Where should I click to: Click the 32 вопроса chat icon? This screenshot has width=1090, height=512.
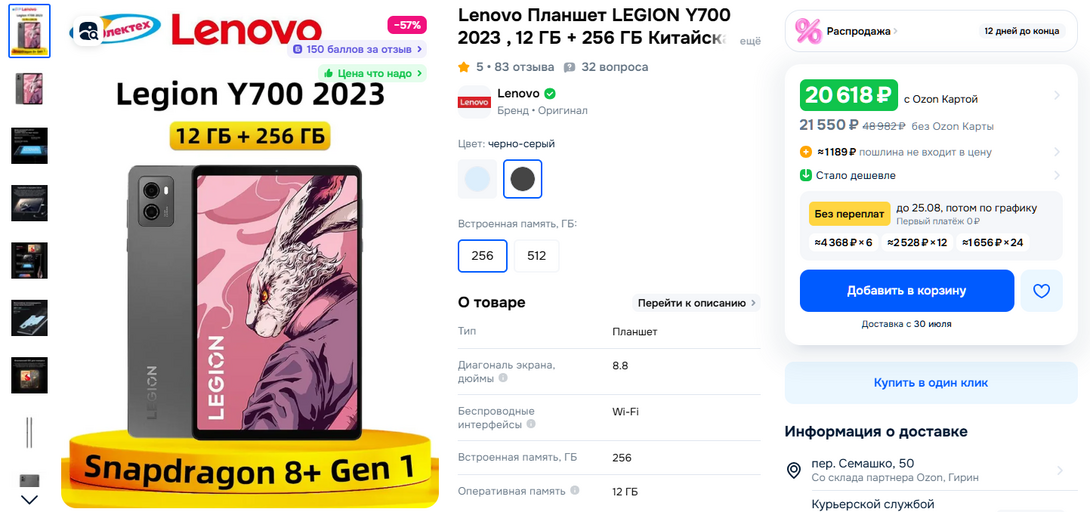[x=569, y=67]
